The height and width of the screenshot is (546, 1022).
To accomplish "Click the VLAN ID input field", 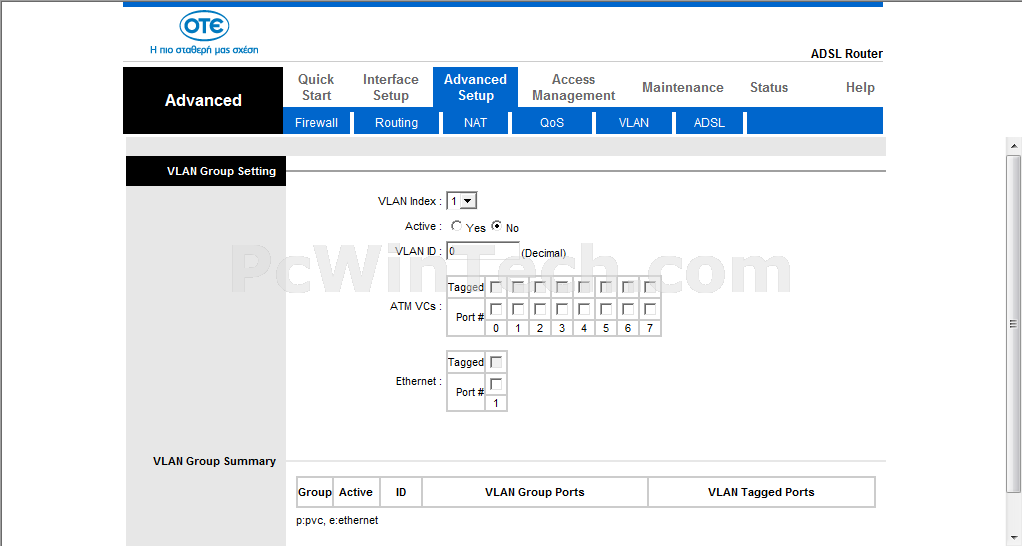I will pos(483,251).
